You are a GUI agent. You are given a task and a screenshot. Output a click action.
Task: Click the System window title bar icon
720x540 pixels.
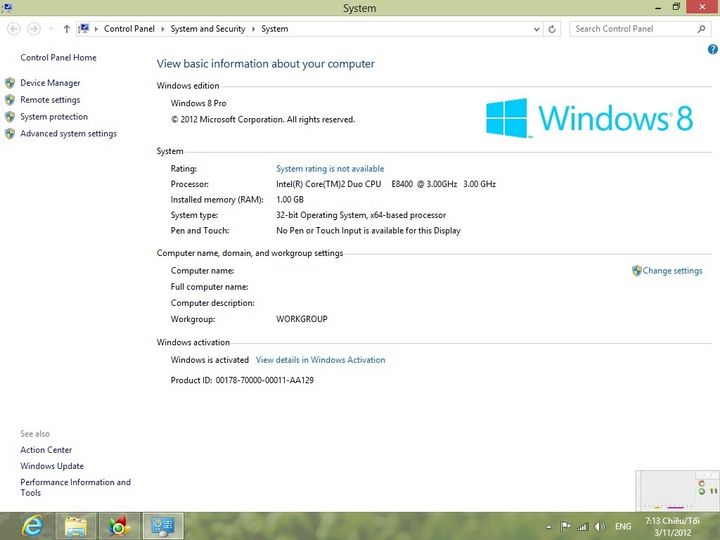[x=7, y=7]
